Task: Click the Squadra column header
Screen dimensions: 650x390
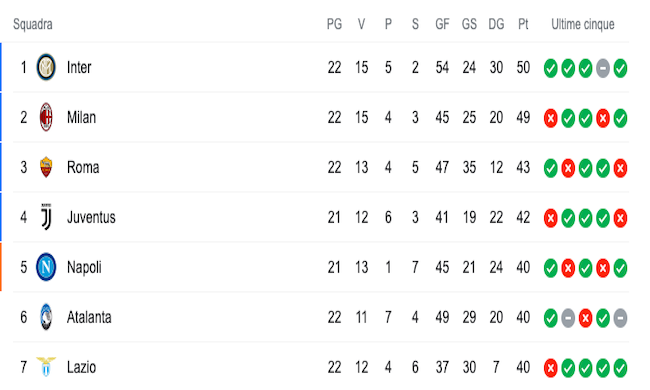Action: tap(33, 24)
